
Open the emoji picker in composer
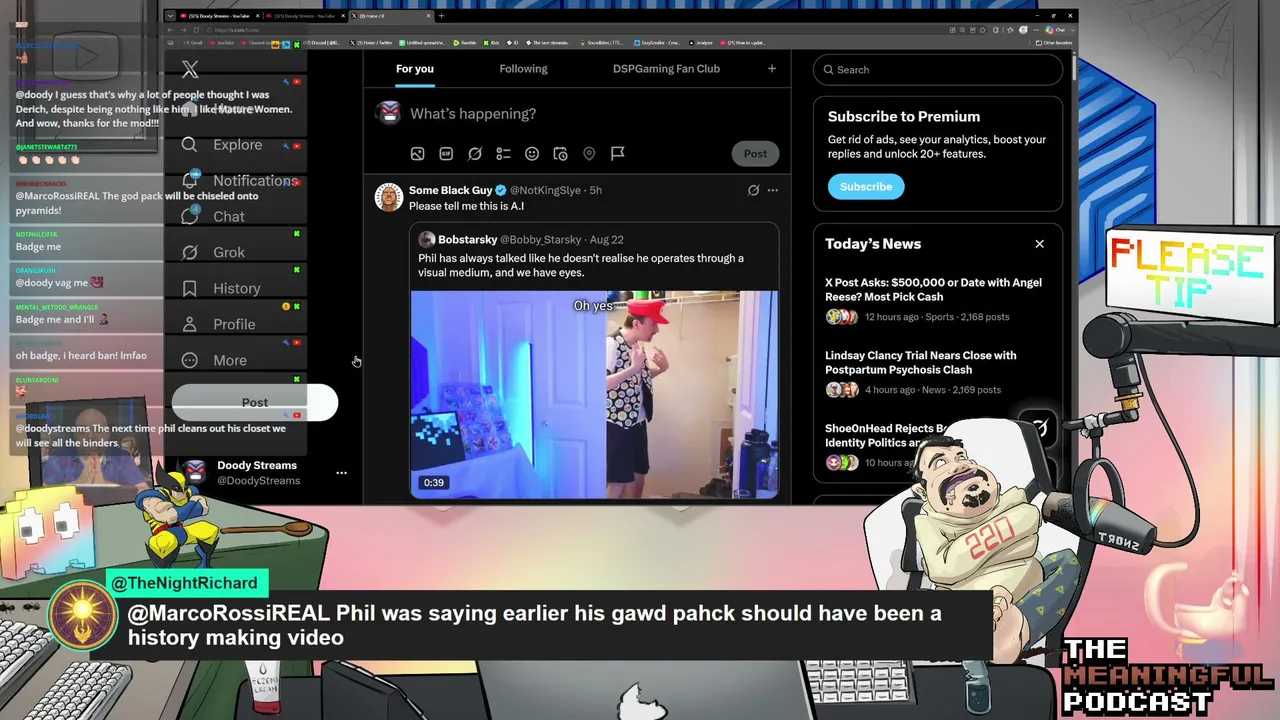pos(532,154)
